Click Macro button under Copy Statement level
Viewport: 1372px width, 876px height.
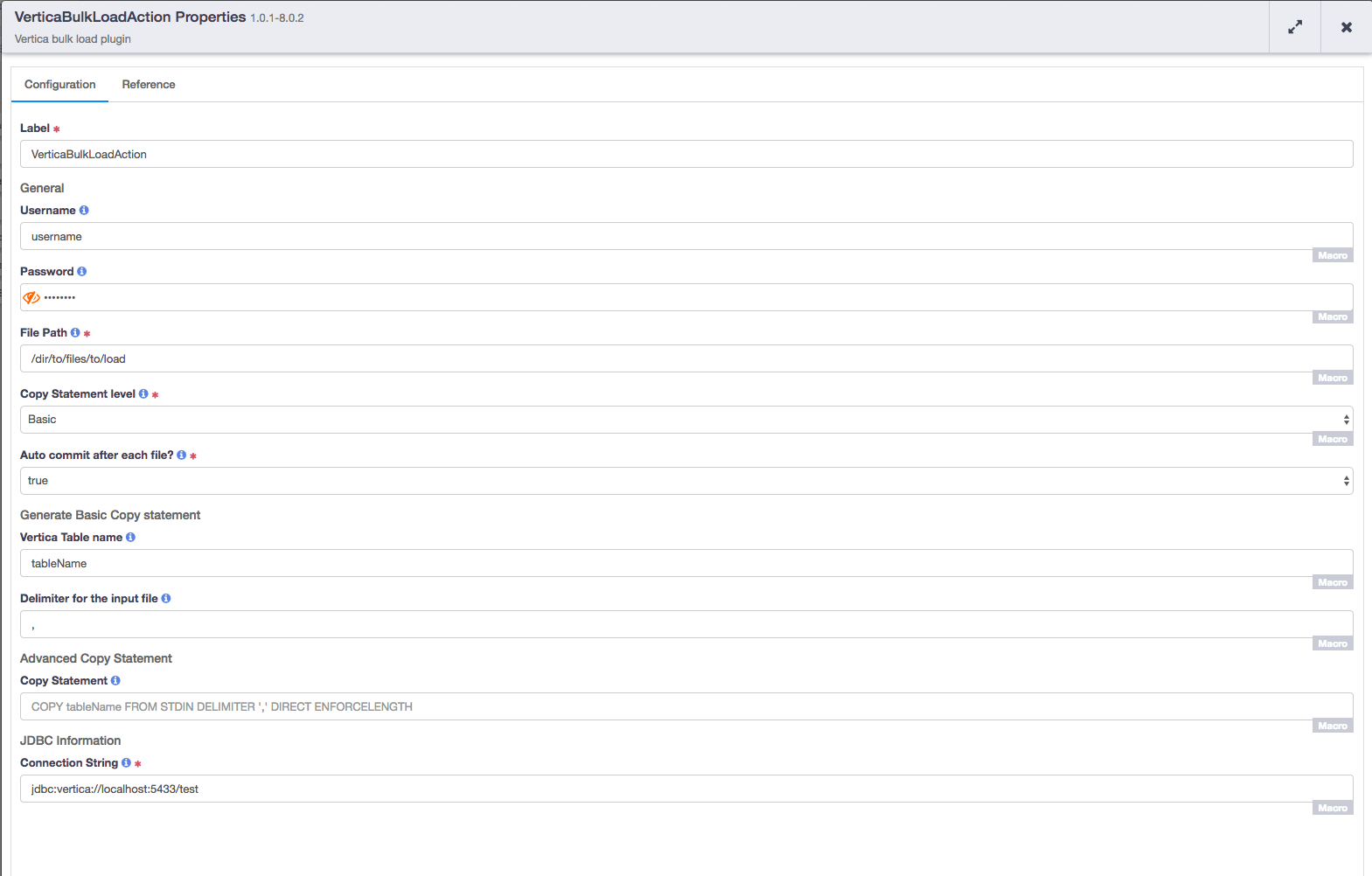point(1333,439)
